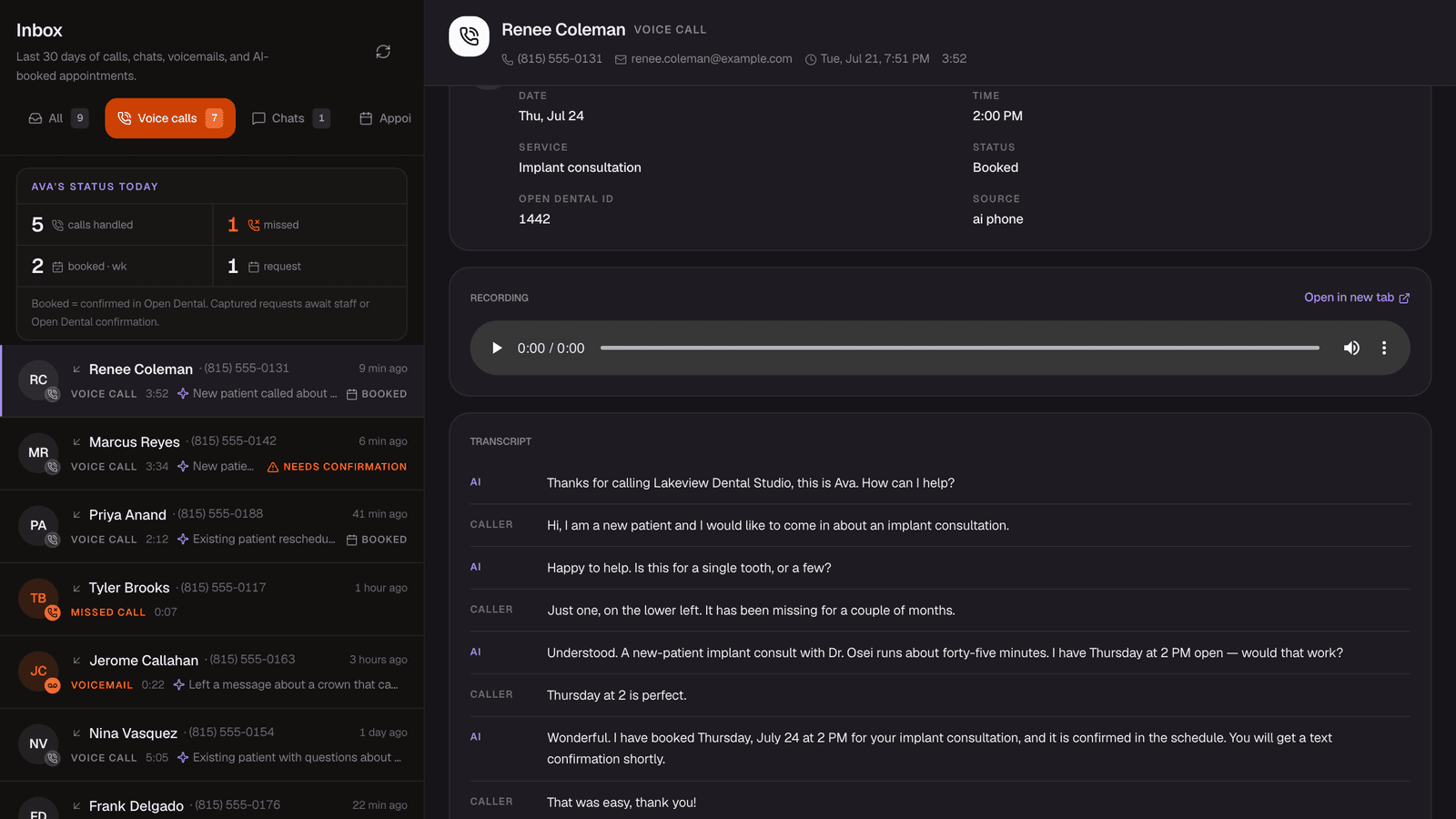Click the missed calls stat

309,225
